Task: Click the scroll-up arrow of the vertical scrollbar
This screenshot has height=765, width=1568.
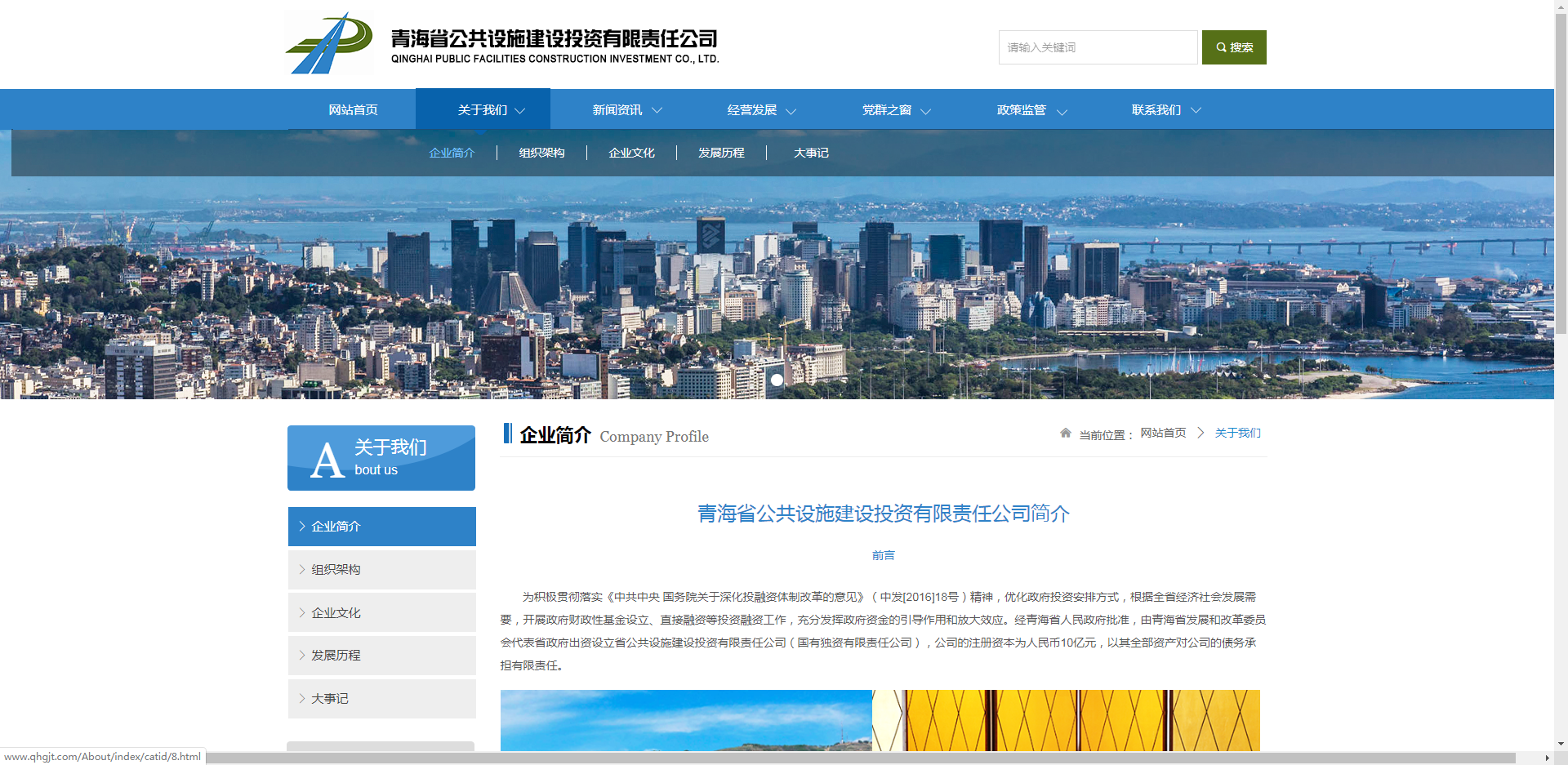Action: tap(1561, 5)
